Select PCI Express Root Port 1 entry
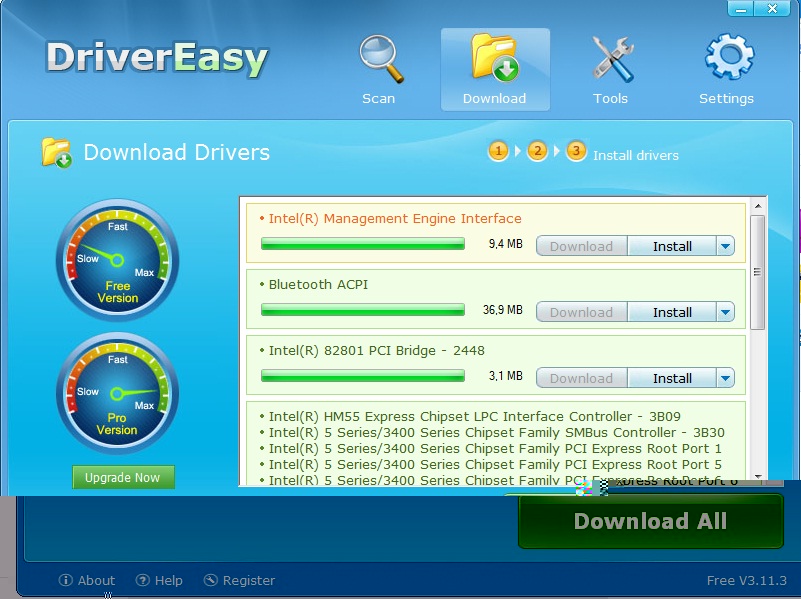This screenshot has height=599, width=801. point(495,448)
